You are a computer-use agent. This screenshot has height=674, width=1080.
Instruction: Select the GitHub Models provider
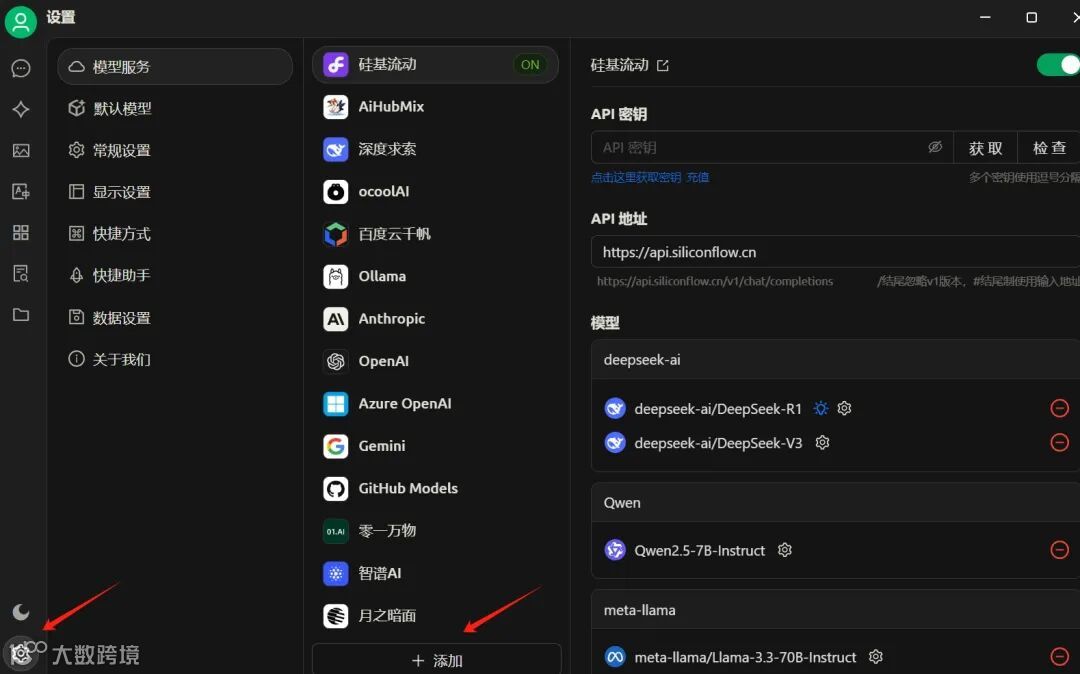pos(435,488)
